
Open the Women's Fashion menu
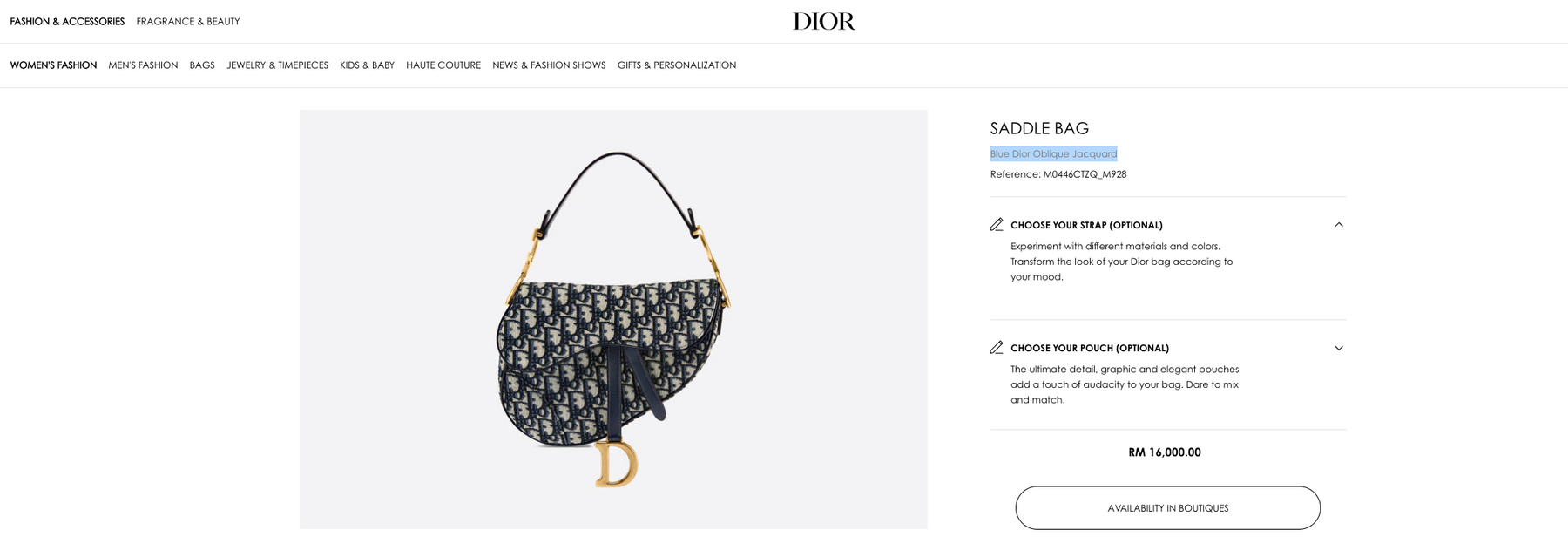click(x=53, y=65)
